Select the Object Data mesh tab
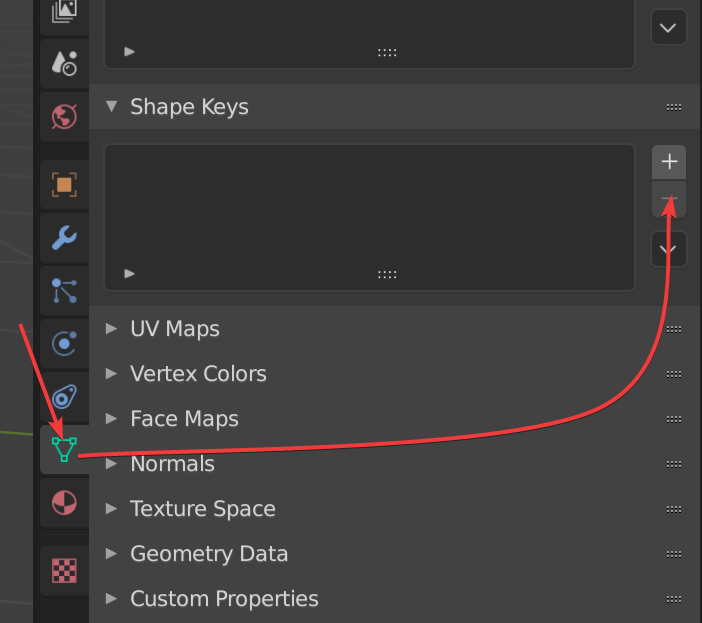The image size is (702, 623). coord(64,450)
